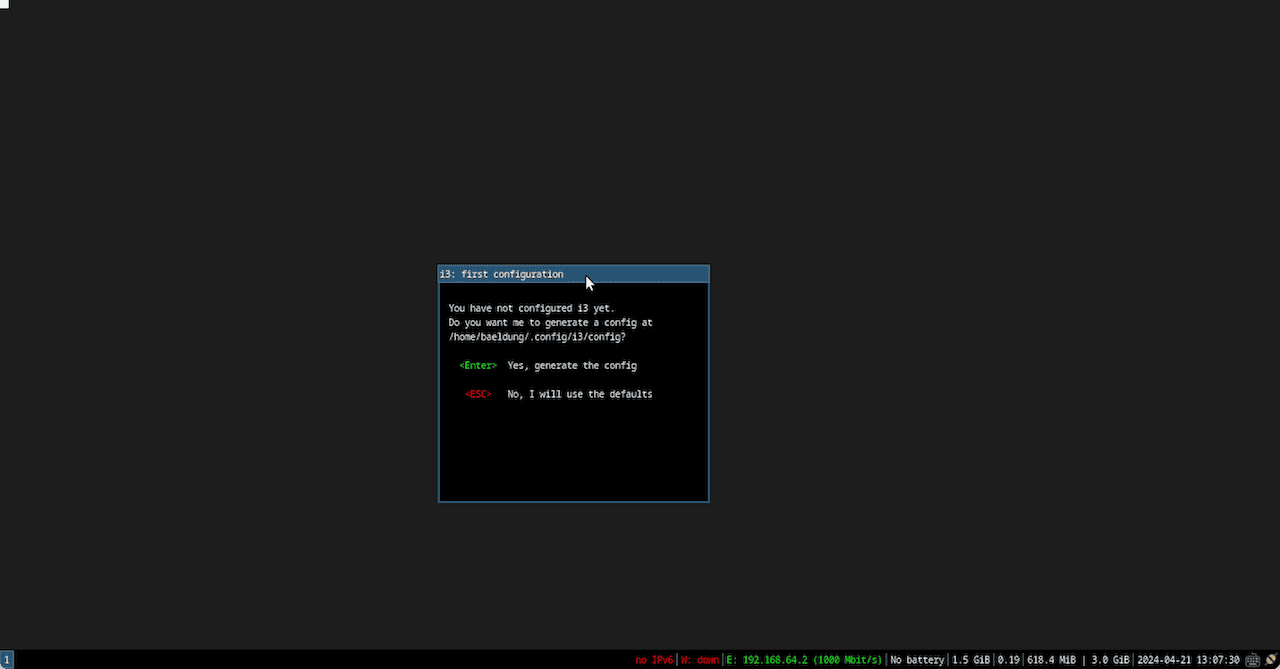The width and height of the screenshot is (1280, 669).
Task: Click the "No battery" status entry
Action: click(x=917, y=660)
